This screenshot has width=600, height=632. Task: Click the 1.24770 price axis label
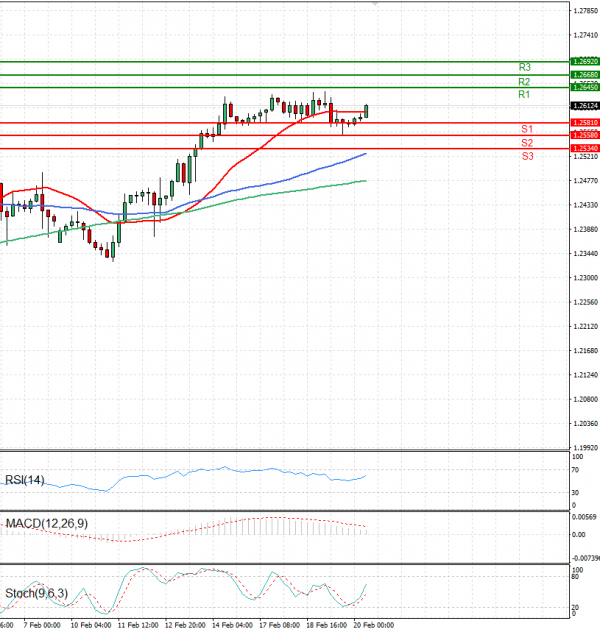585,181
